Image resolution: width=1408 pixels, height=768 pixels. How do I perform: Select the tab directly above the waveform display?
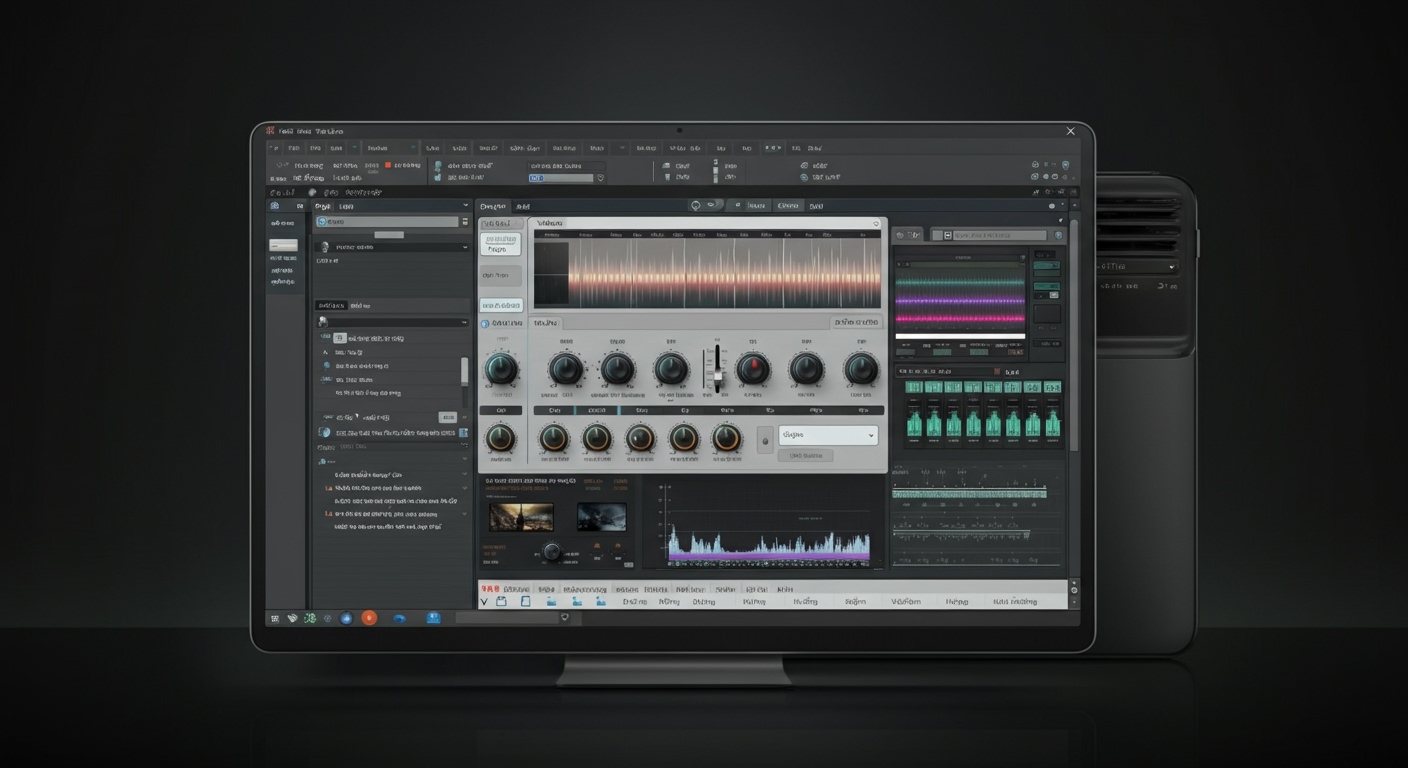click(x=550, y=223)
